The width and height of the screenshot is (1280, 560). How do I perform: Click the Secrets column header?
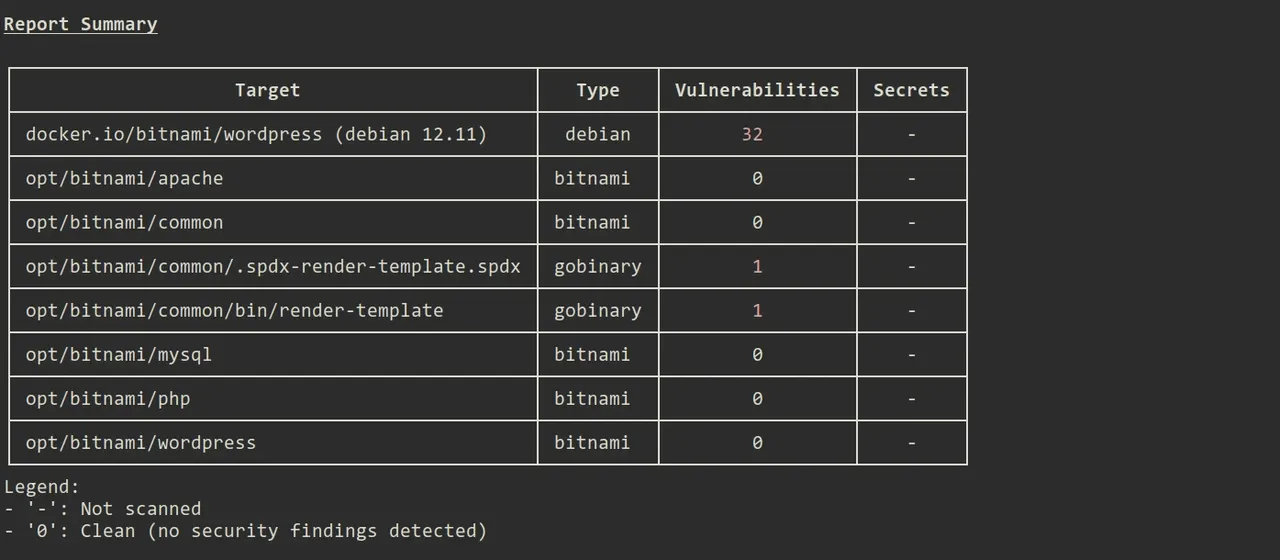911,90
